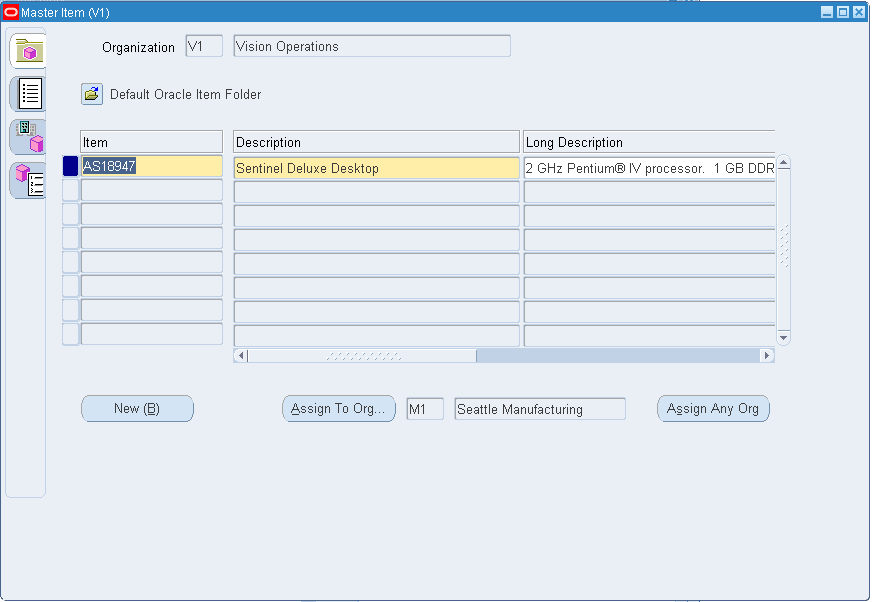Open the item folder tab with pink cube icon
The height and width of the screenshot is (602, 872).
click(x=28, y=51)
